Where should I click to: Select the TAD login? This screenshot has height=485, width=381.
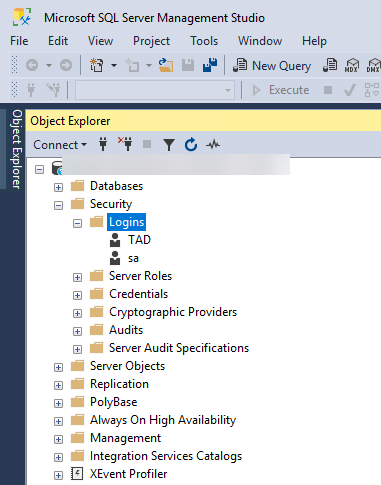coord(139,240)
